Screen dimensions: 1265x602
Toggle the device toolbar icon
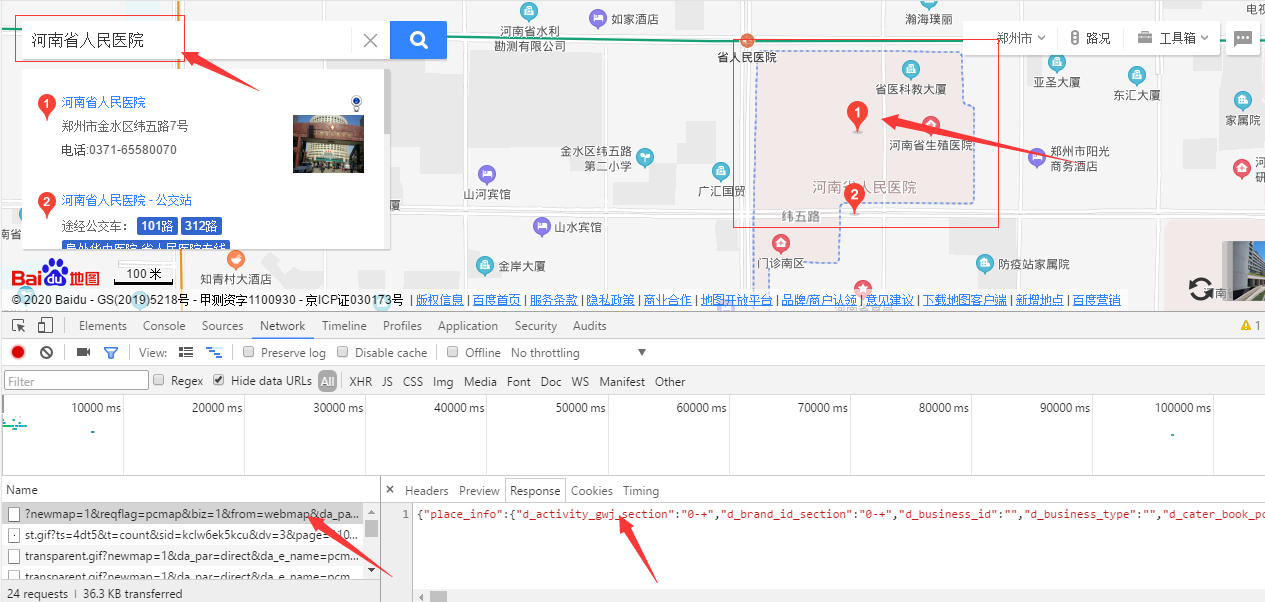(45, 325)
